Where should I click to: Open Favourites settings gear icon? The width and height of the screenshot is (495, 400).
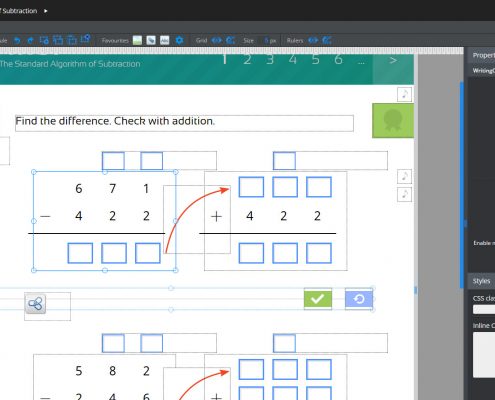(x=179, y=40)
